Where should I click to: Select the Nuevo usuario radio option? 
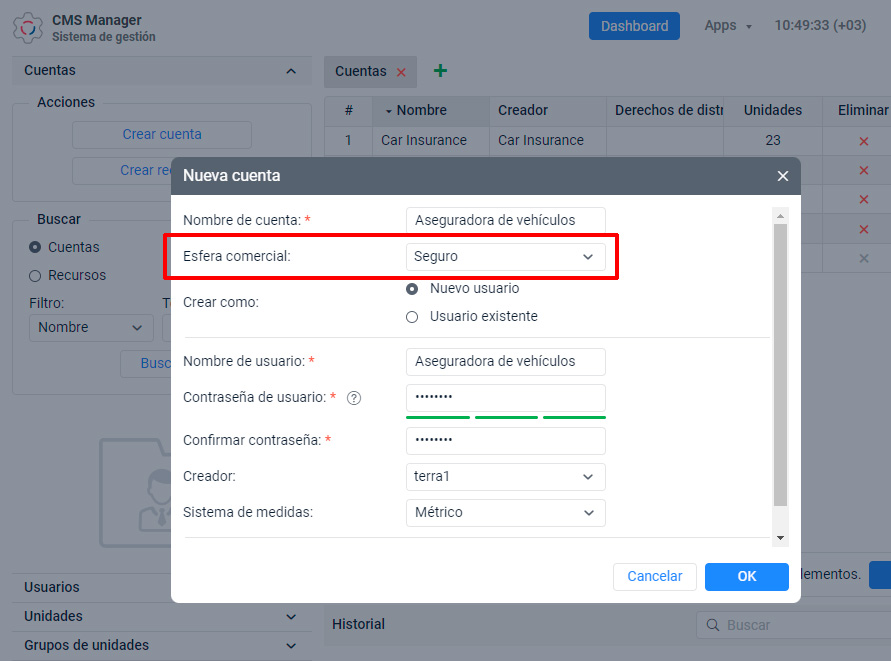tap(412, 289)
